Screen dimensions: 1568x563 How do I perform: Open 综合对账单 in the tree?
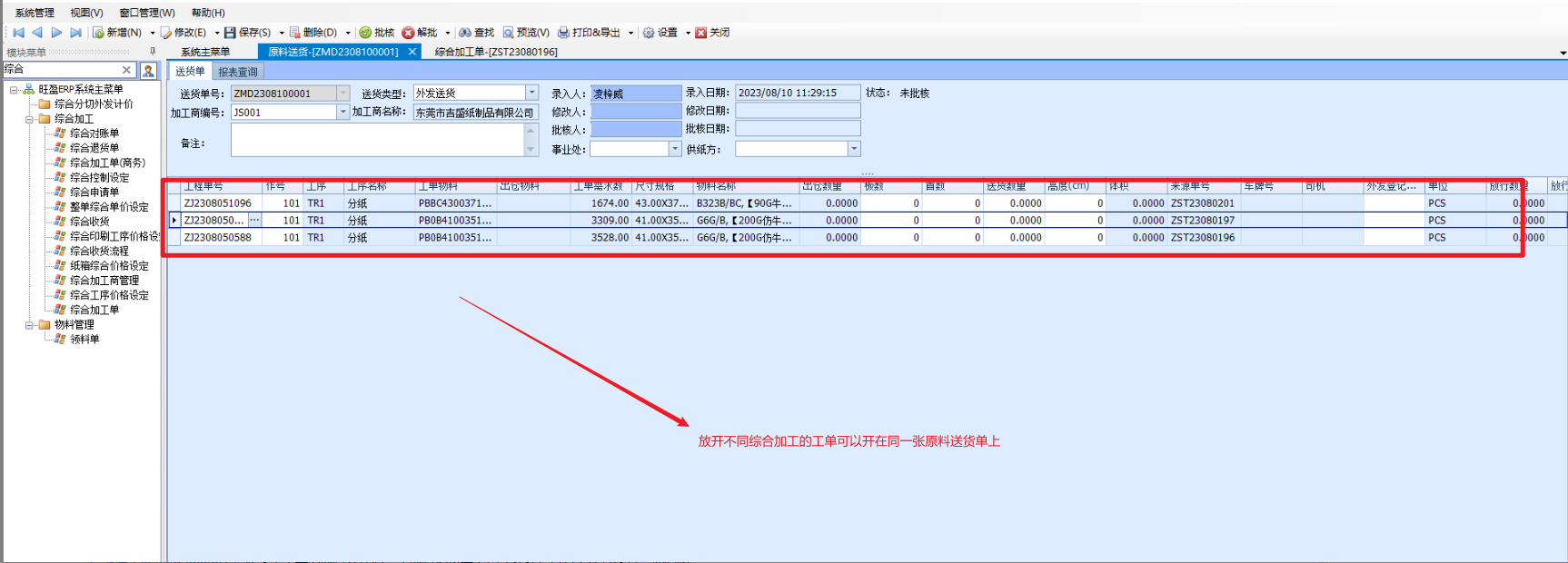(94, 133)
